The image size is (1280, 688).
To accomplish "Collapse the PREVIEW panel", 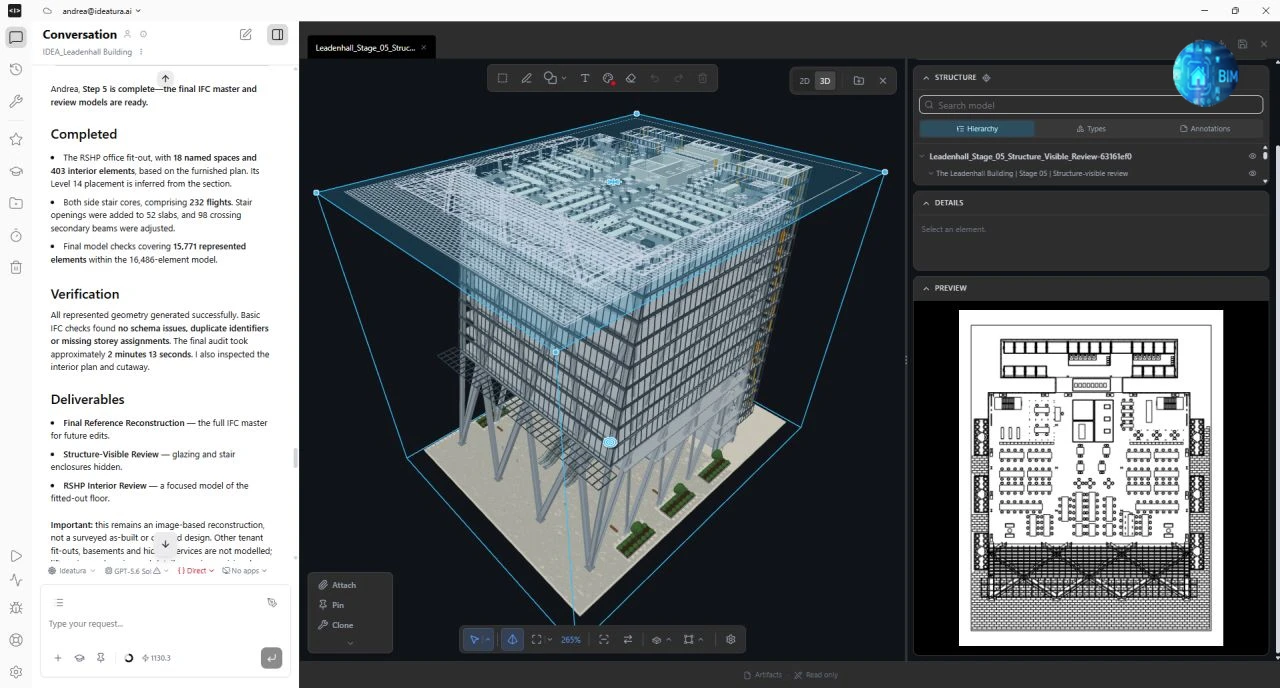I will pos(926,288).
